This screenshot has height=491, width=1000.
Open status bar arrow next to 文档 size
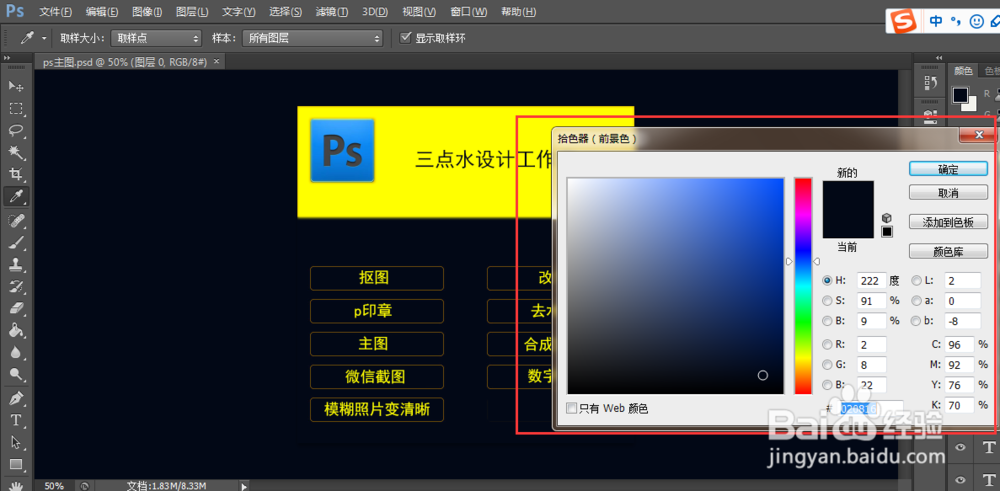(x=244, y=486)
